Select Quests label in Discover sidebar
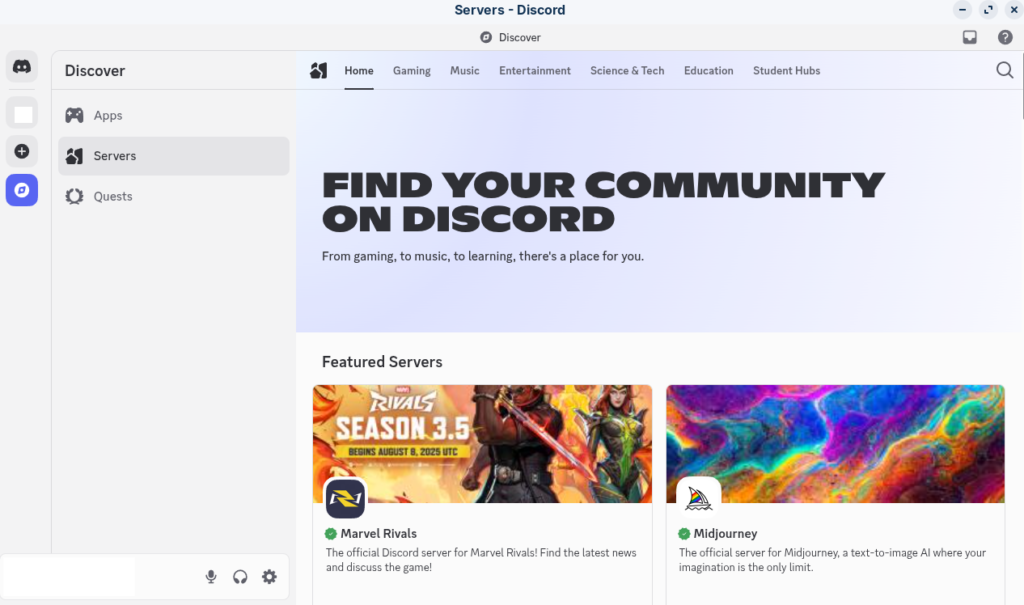This screenshot has height=605, width=1024. pyautogui.click(x=113, y=197)
